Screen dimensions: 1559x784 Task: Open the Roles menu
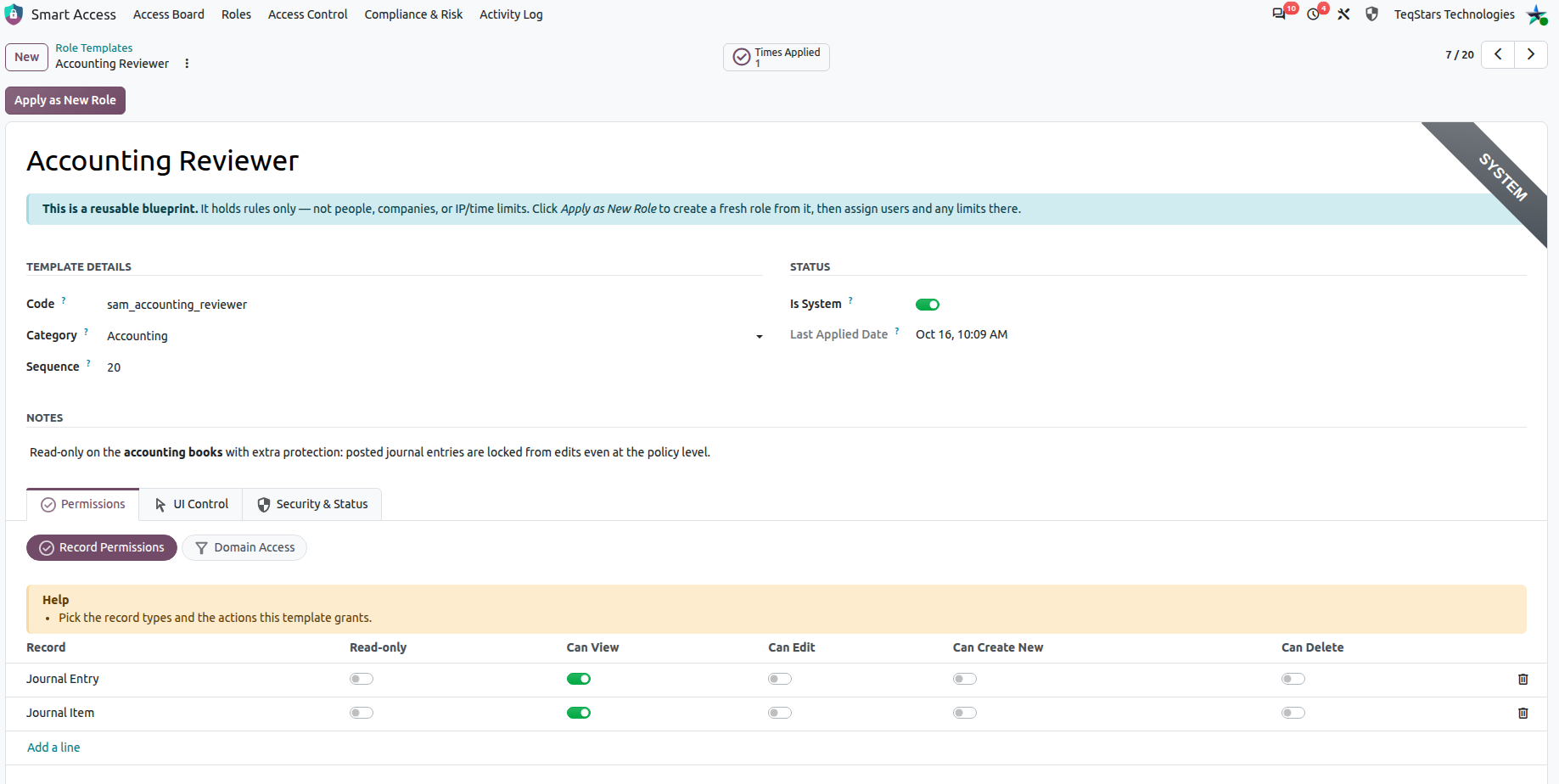coord(236,14)
